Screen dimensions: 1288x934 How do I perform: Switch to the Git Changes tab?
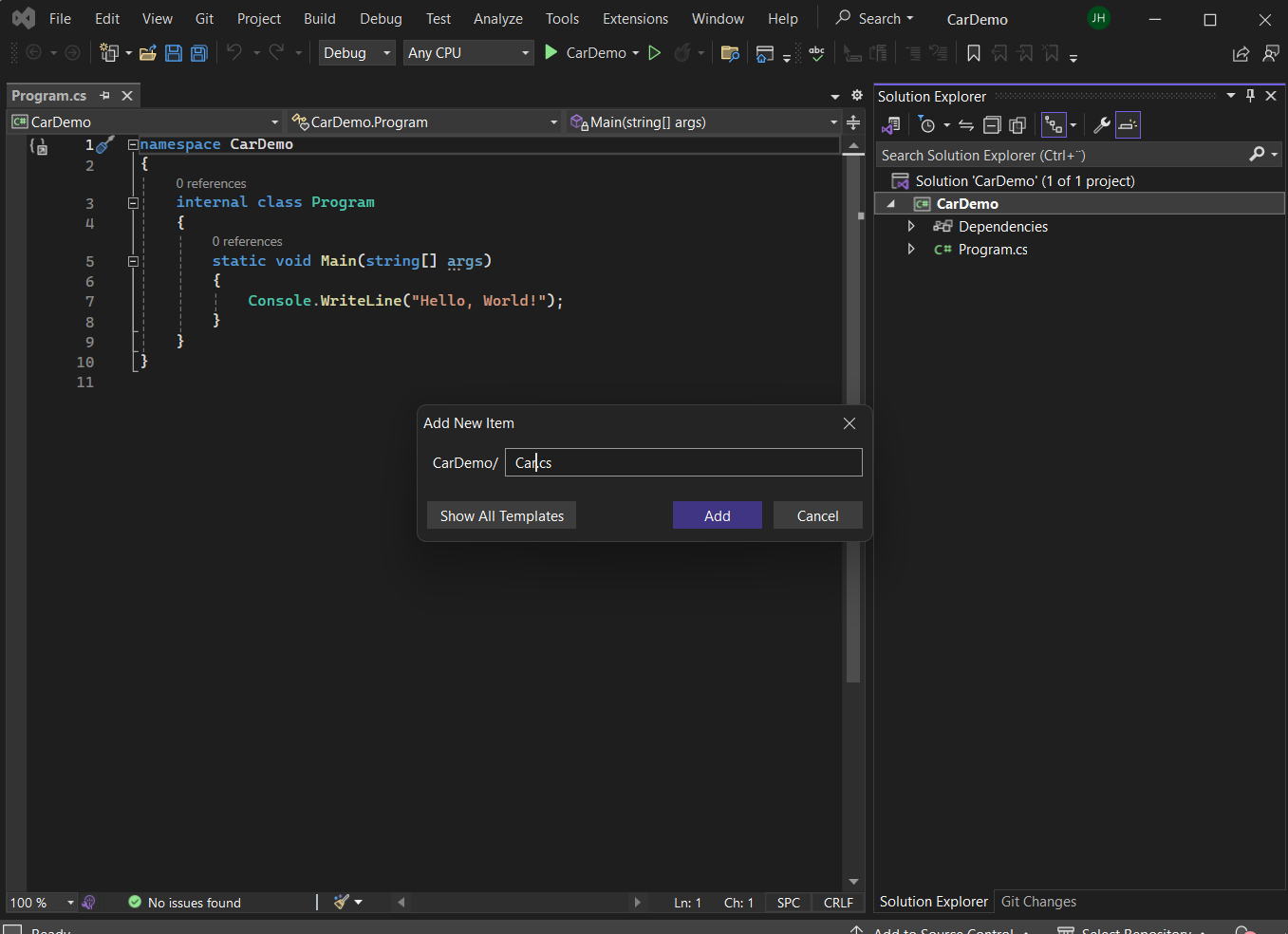pyautogui.click(x=1038, y=902)
